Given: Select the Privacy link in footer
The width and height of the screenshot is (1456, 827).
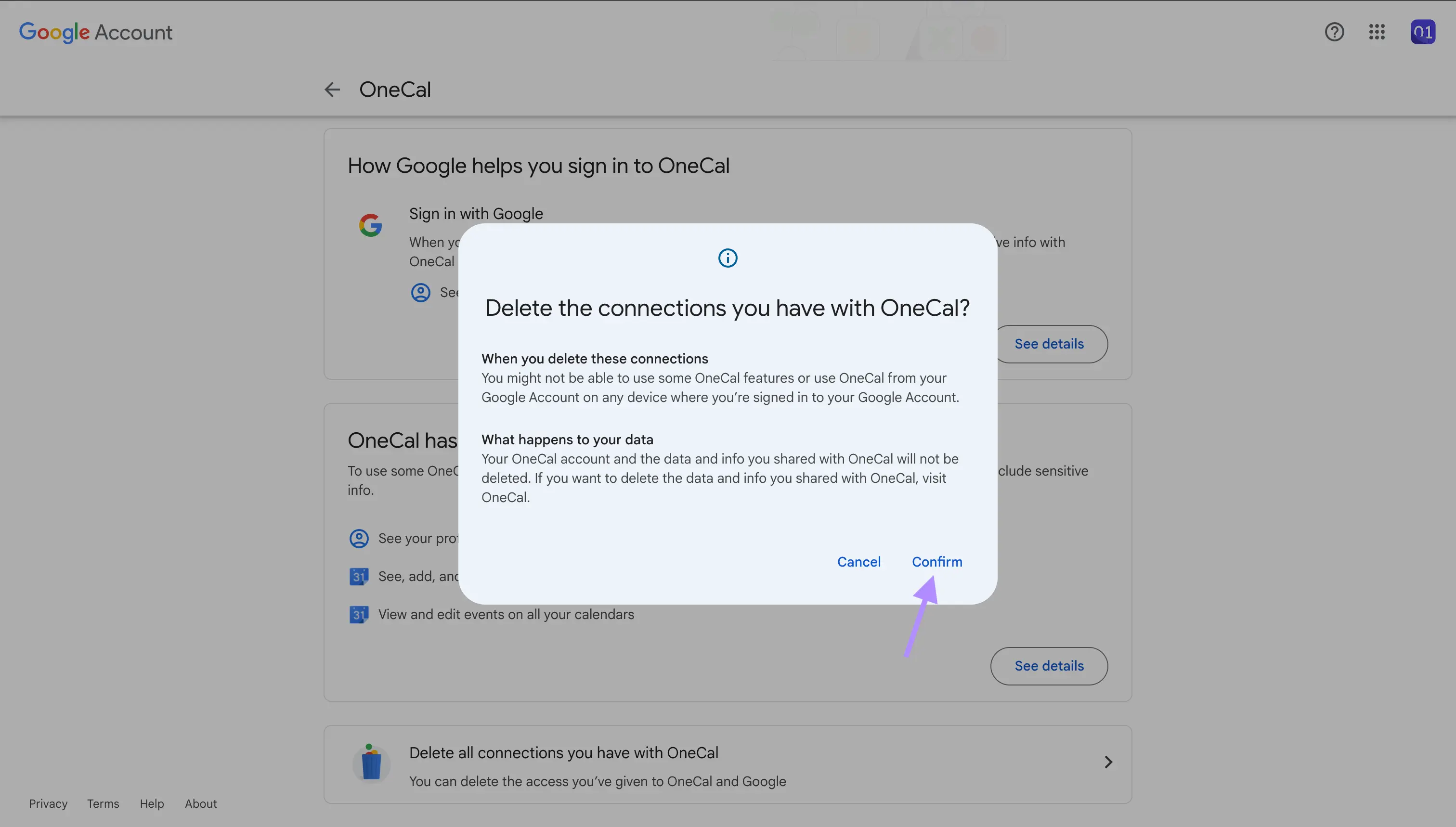Looking at the screenshot, I should click(48, 803).
